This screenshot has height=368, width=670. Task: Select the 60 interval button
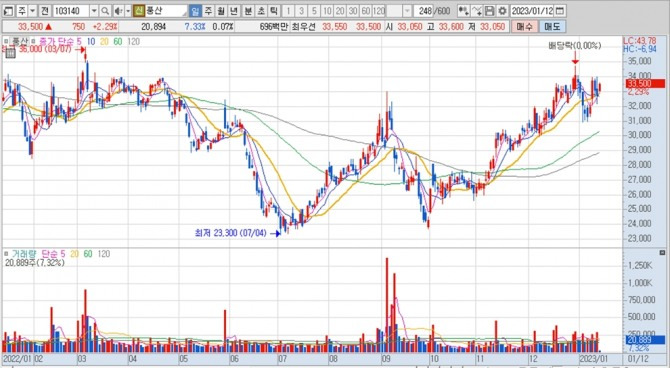(x=366, y=11)
